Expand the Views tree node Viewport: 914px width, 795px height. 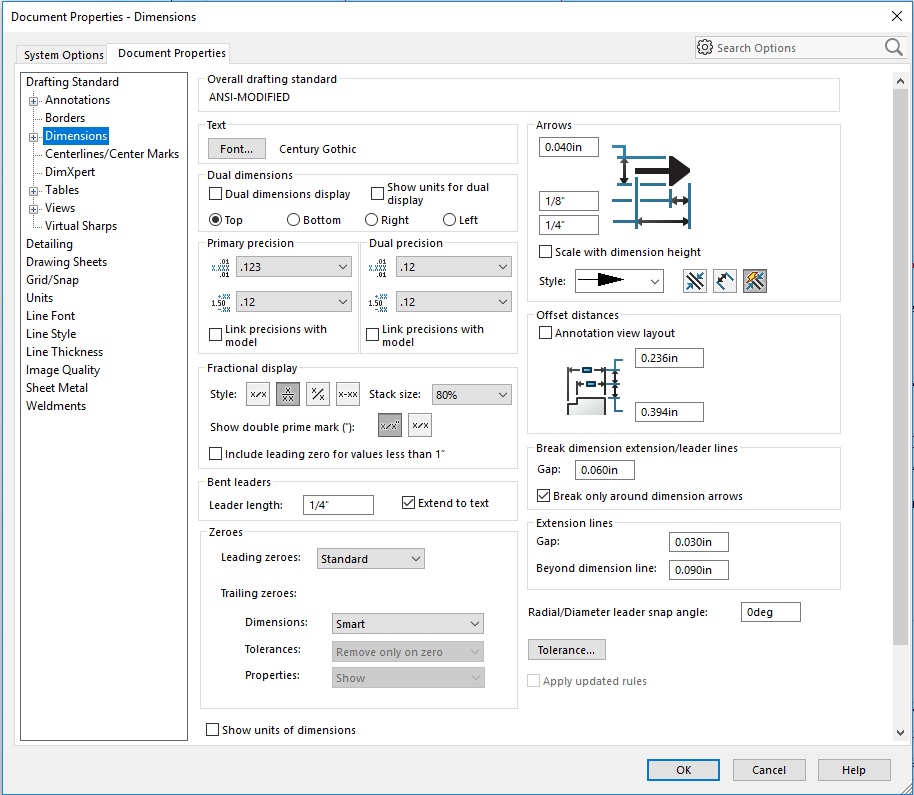pos(34,209)
